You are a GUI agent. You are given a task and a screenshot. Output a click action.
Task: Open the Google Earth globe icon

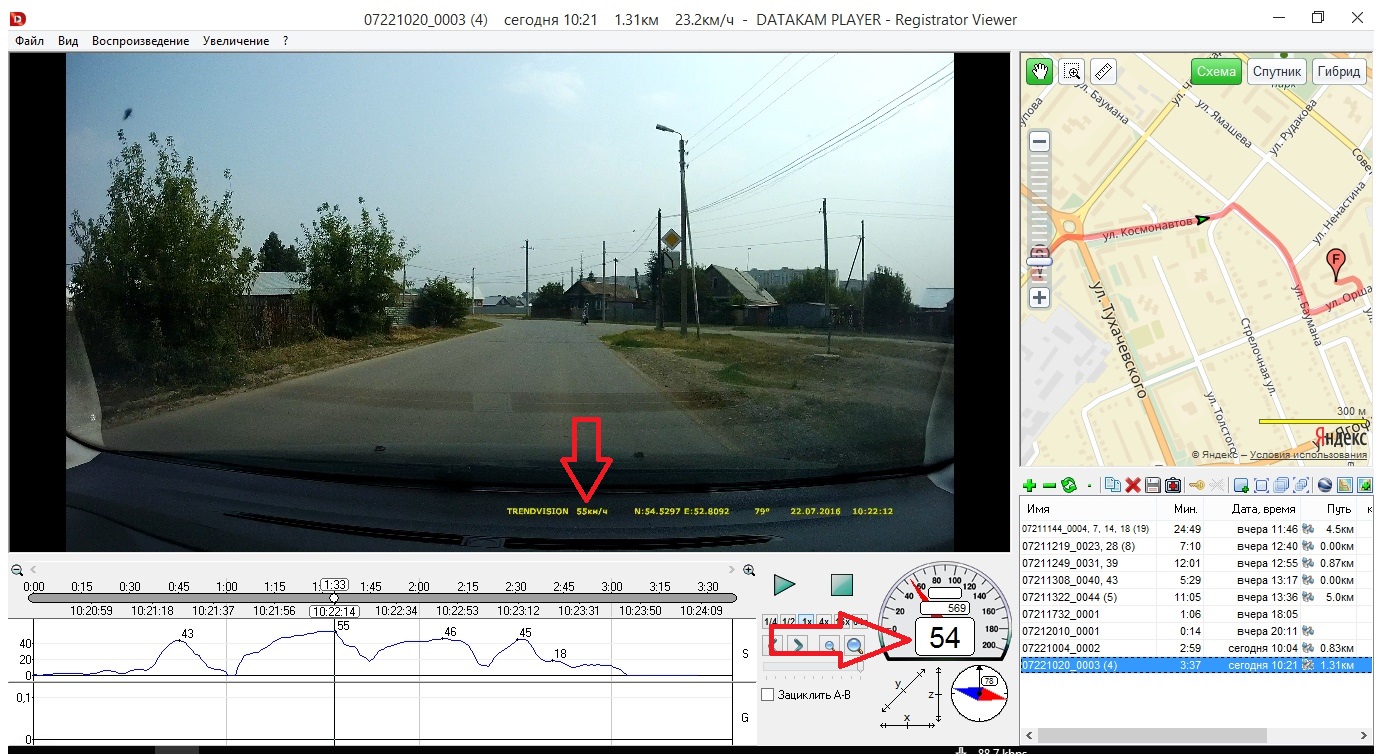(x=1325, y=485)
